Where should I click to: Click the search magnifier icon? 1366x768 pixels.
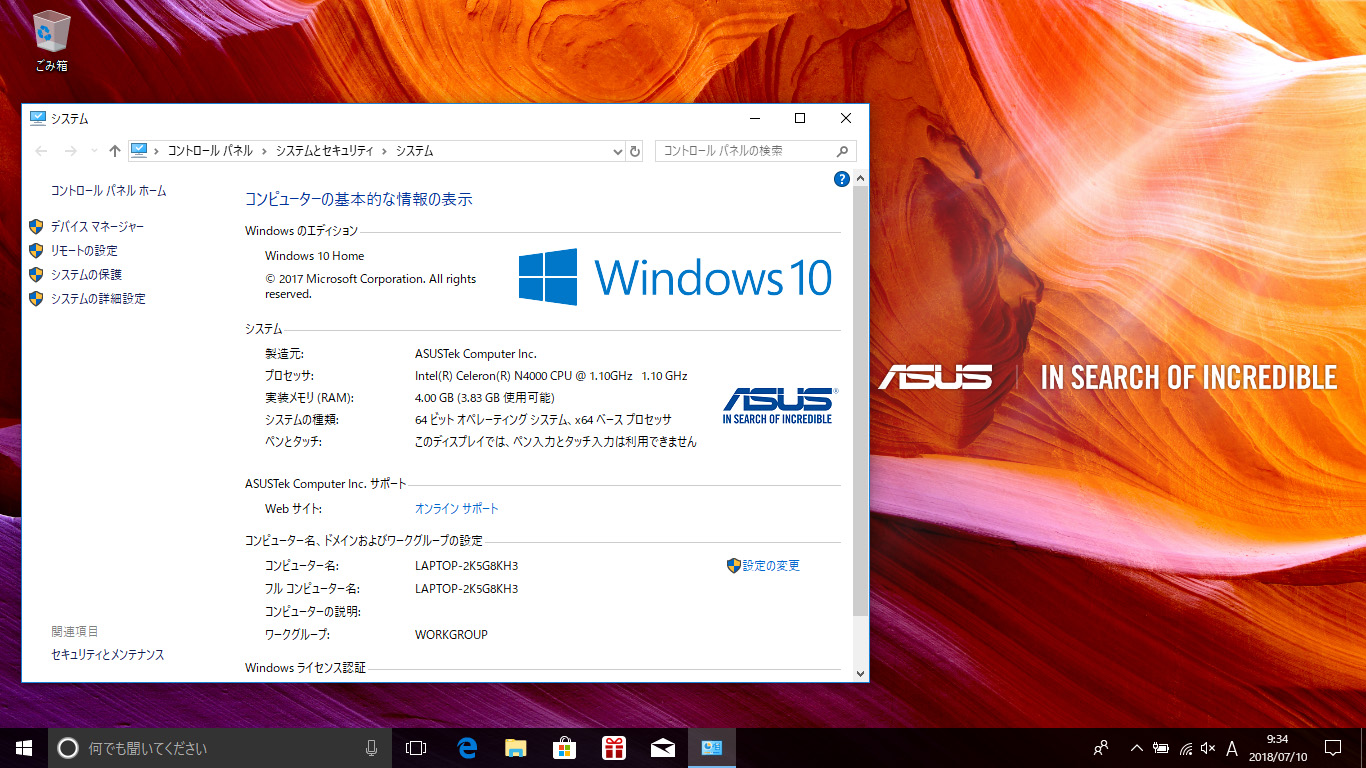pyautogui.click(x=844, y=151)
